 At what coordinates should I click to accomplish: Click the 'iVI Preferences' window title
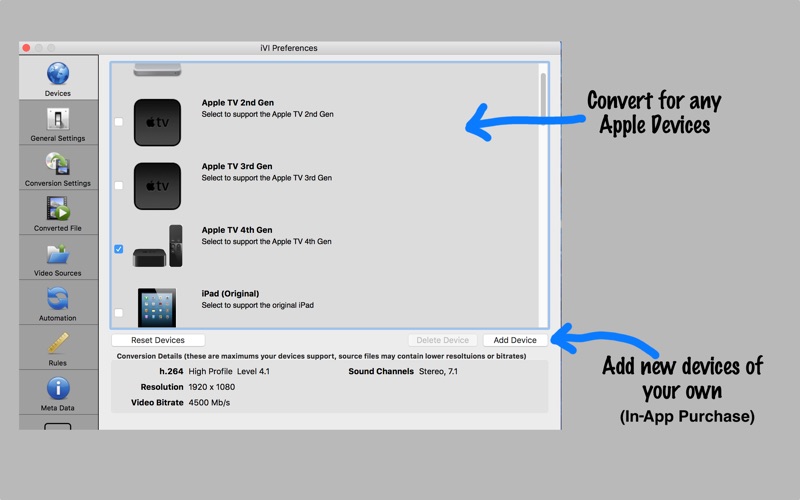point(289,48)
